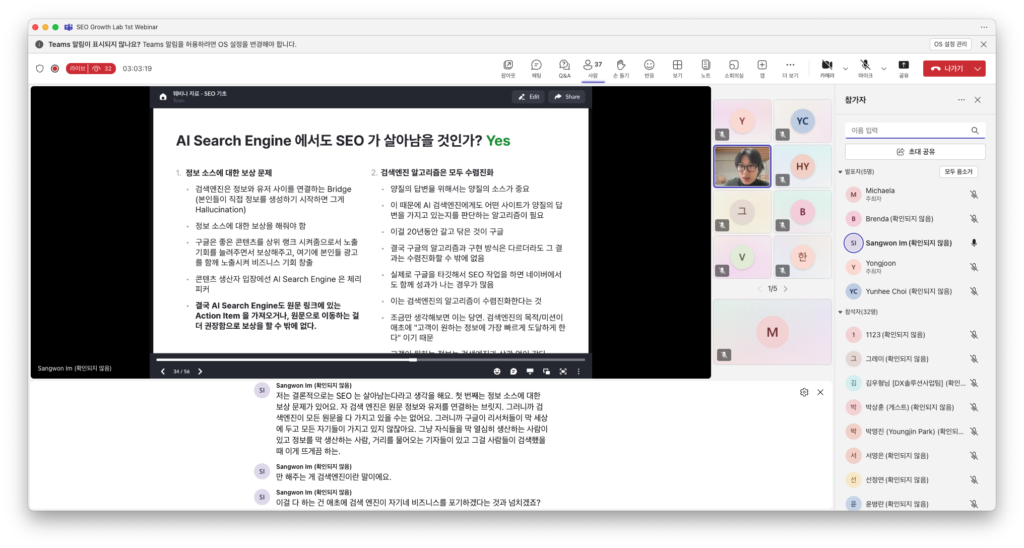Click the home icon in slide viewer
The image size is (1024, 548).
coord(163,97)
